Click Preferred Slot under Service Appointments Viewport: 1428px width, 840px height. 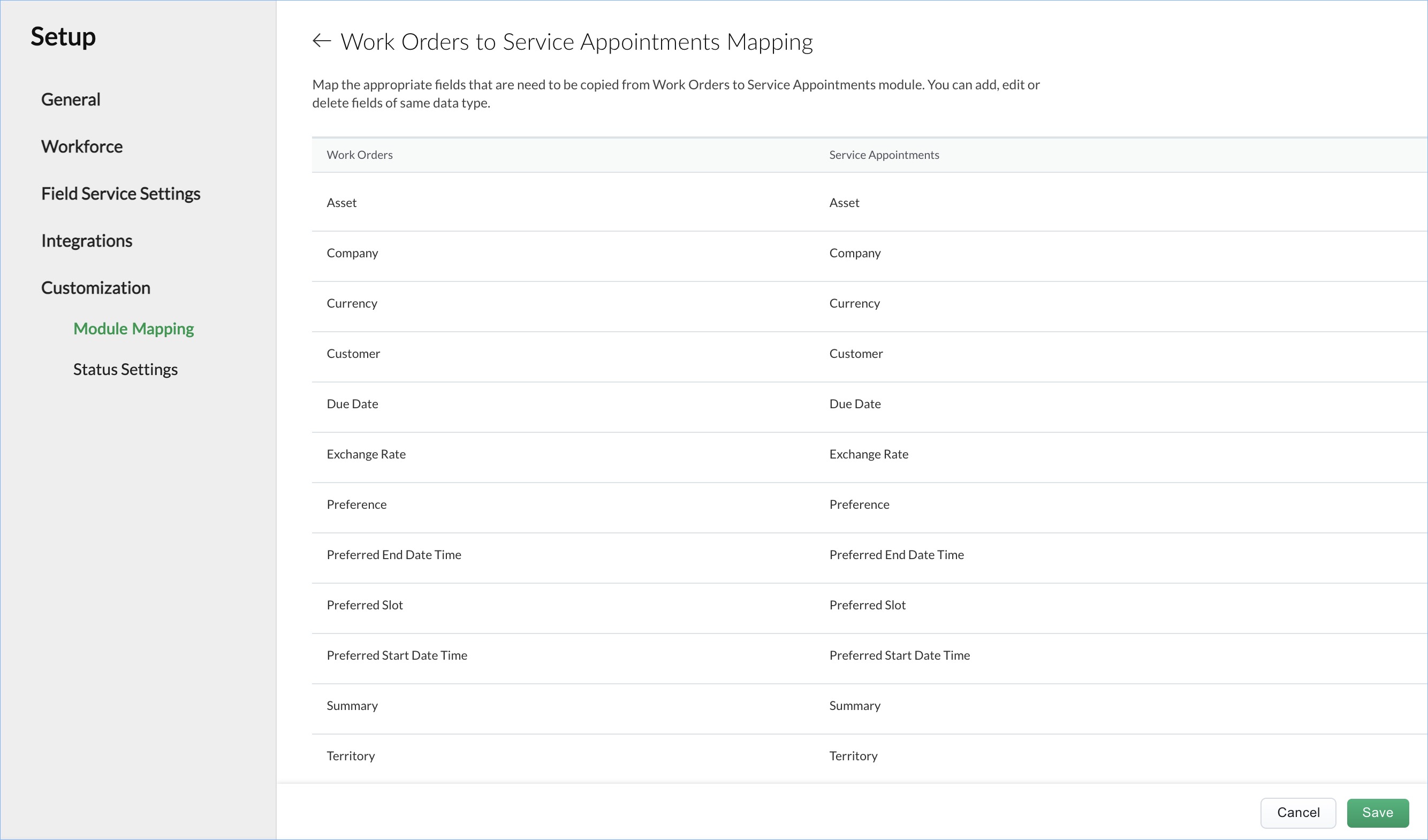pyautogui.click(x=867, y=606)
